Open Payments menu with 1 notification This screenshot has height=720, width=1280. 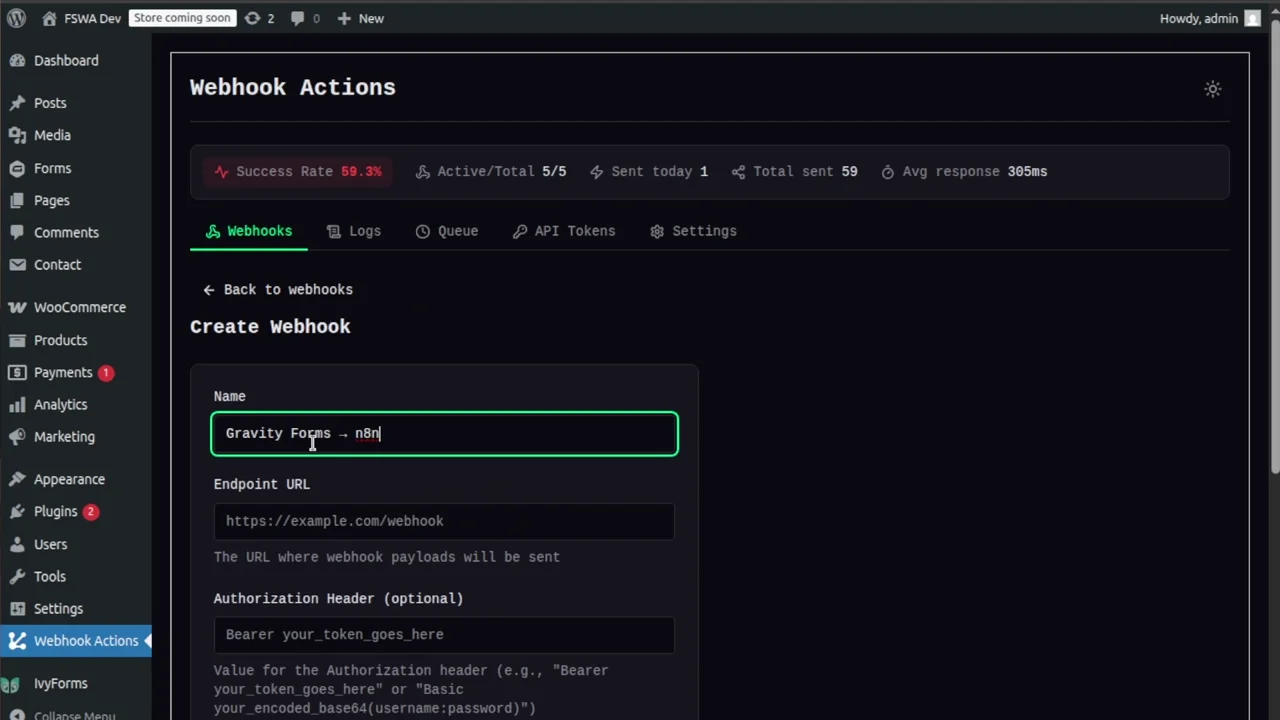coord(76,372)
